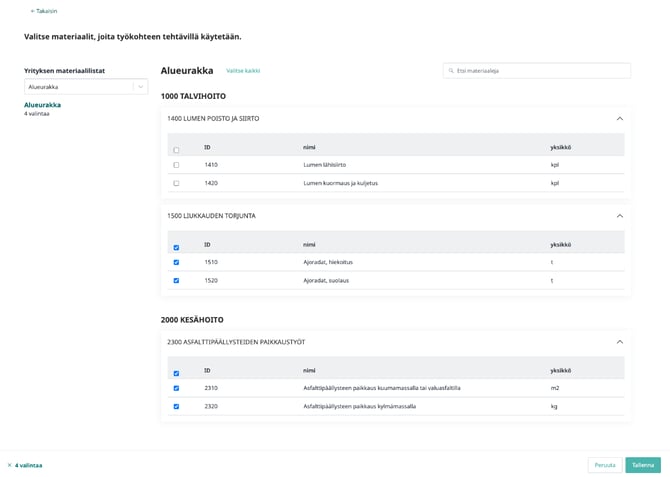Open the Alueurakka material list dropdown
This screenshot has width=670, height=477.
(x=140, y=87)
